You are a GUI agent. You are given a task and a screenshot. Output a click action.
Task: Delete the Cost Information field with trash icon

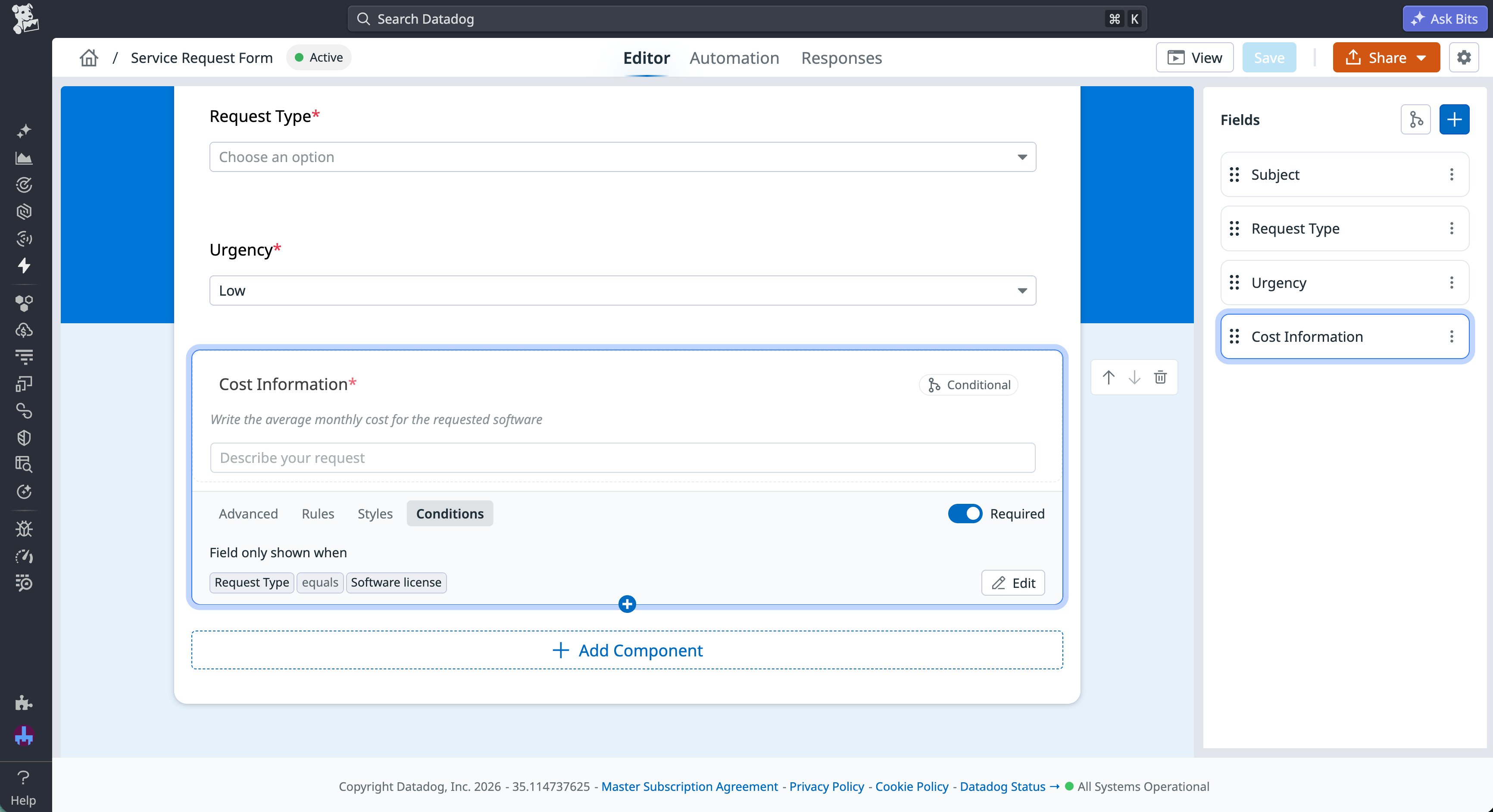tap(1160, 377)
